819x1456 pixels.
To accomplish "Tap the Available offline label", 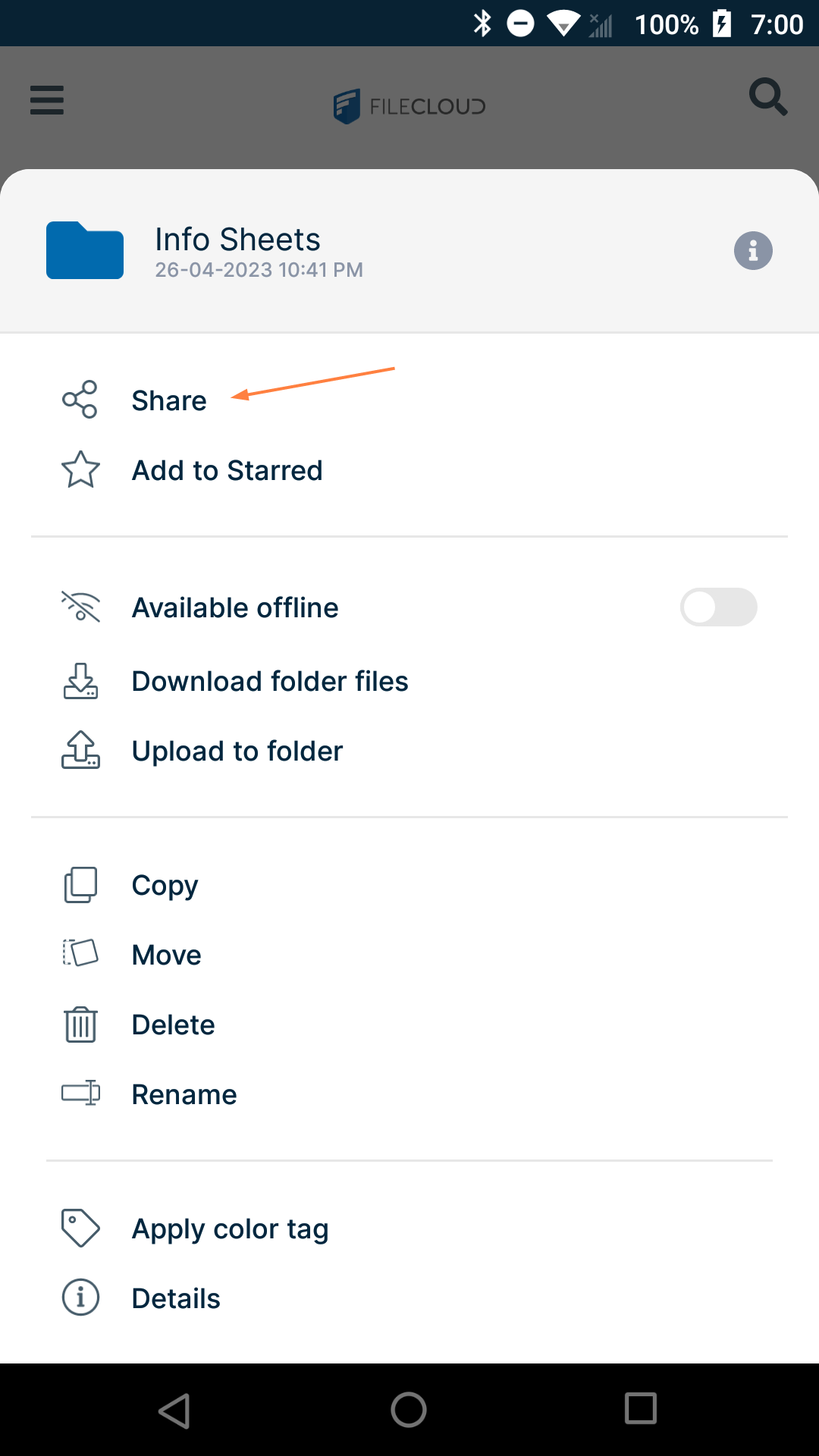I will [x=235, y=607].
